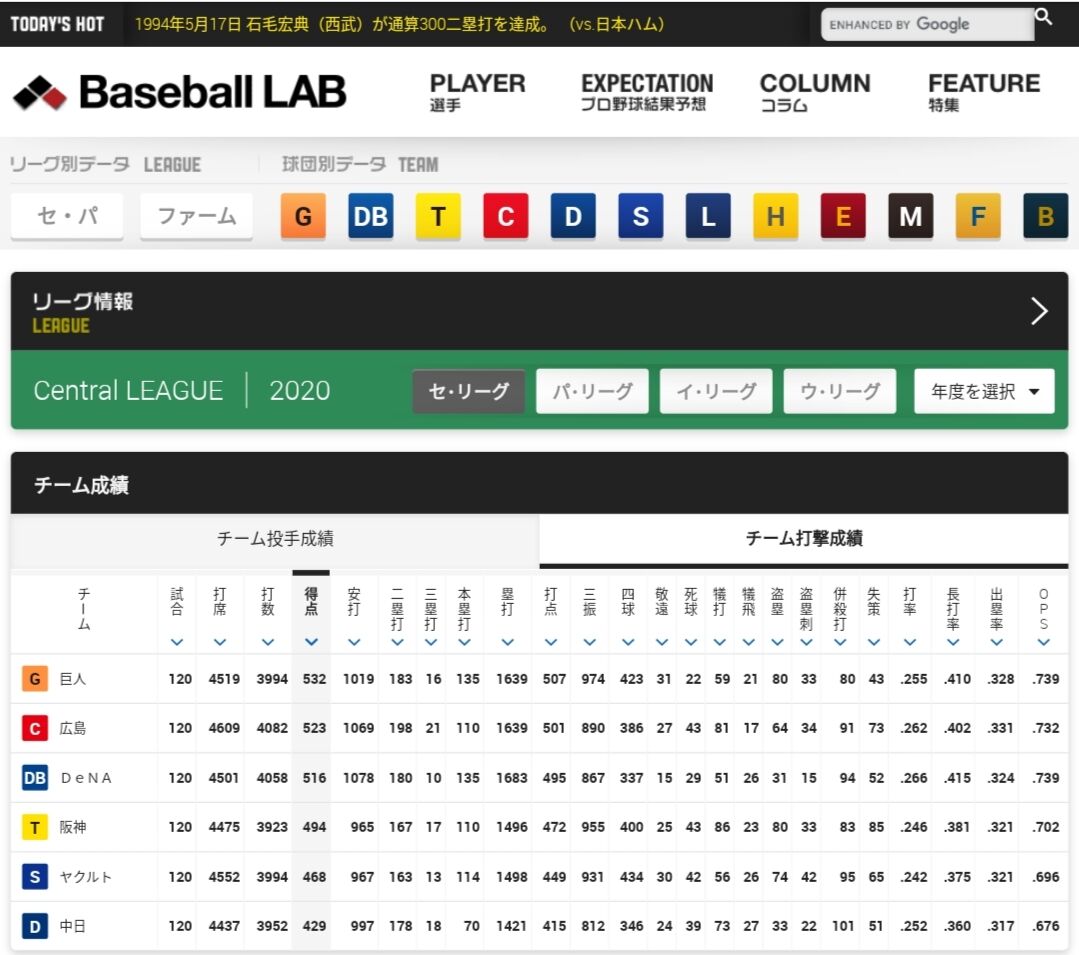Sort by 打率 column chevron

910,642
